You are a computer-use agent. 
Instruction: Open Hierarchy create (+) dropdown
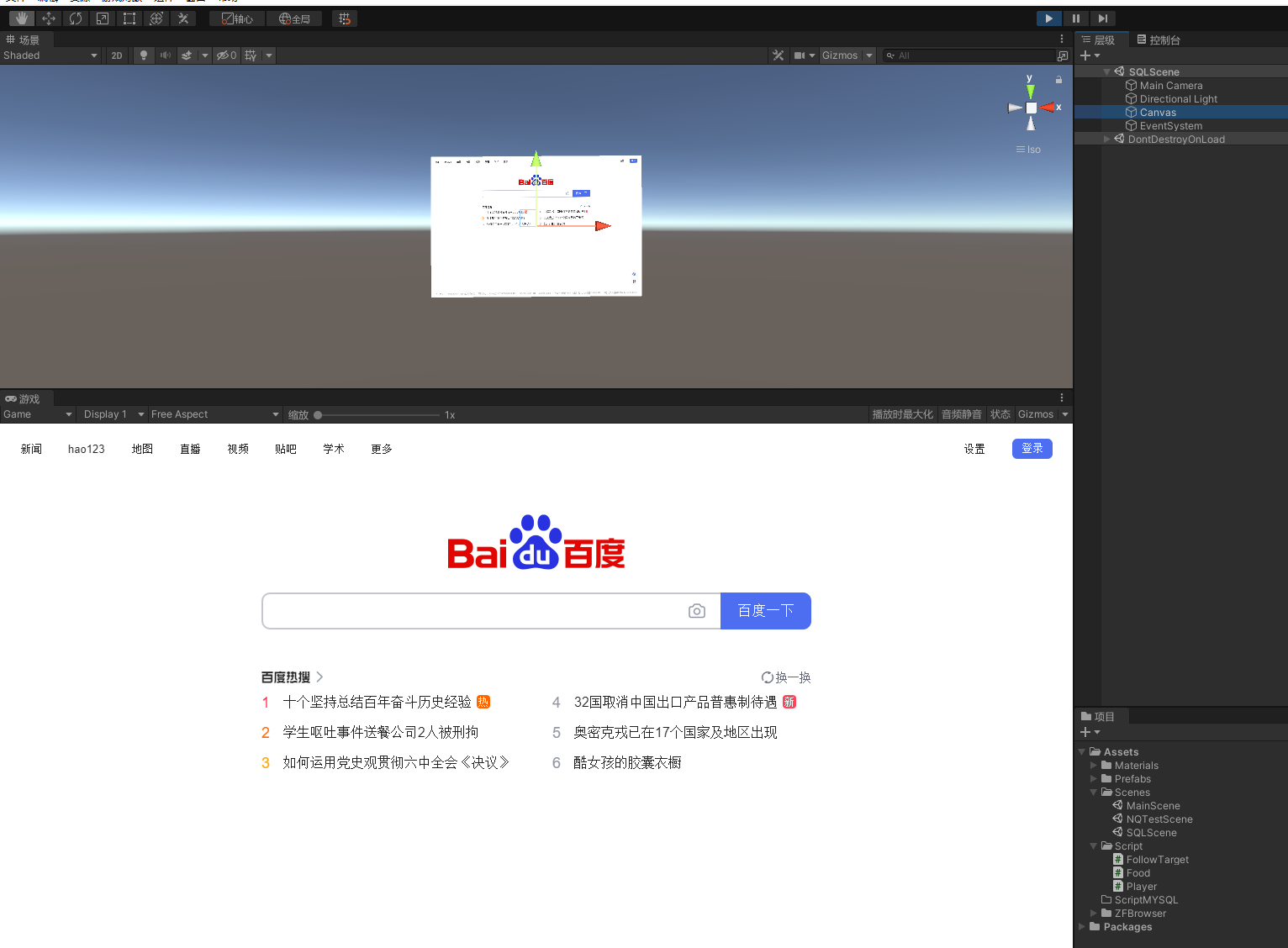click(x=1090, y=55)
